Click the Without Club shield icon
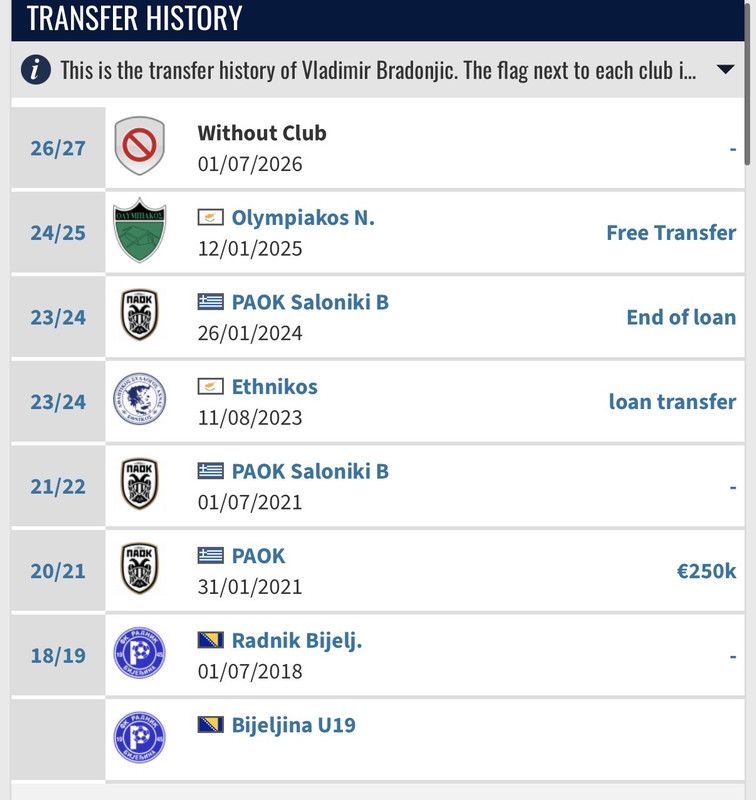 point(139,146)
